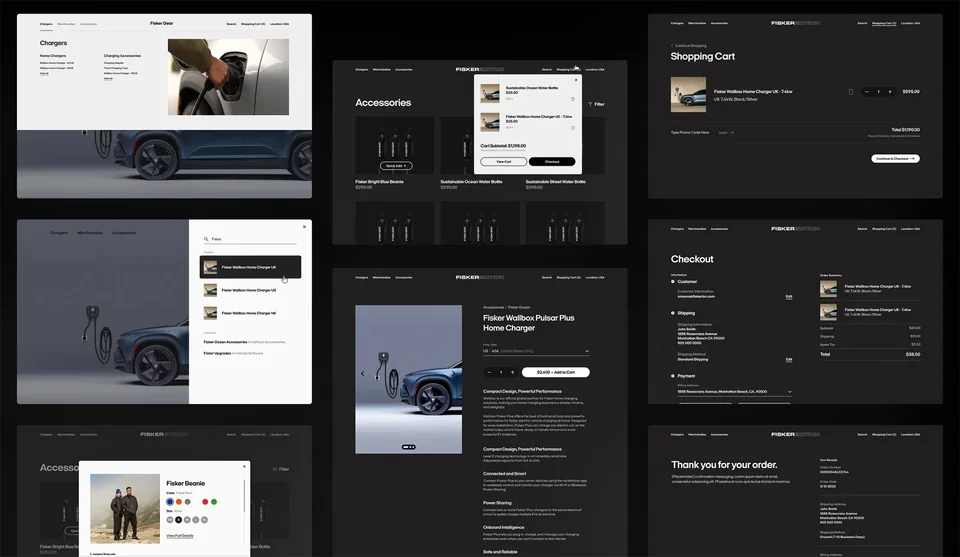
Task: Show previous product image on Pulsar Plus page
Action: coord(362,373)
